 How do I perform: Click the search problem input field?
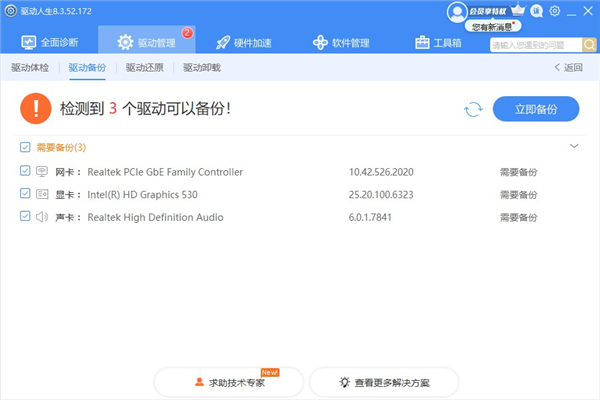coord(536,45)
